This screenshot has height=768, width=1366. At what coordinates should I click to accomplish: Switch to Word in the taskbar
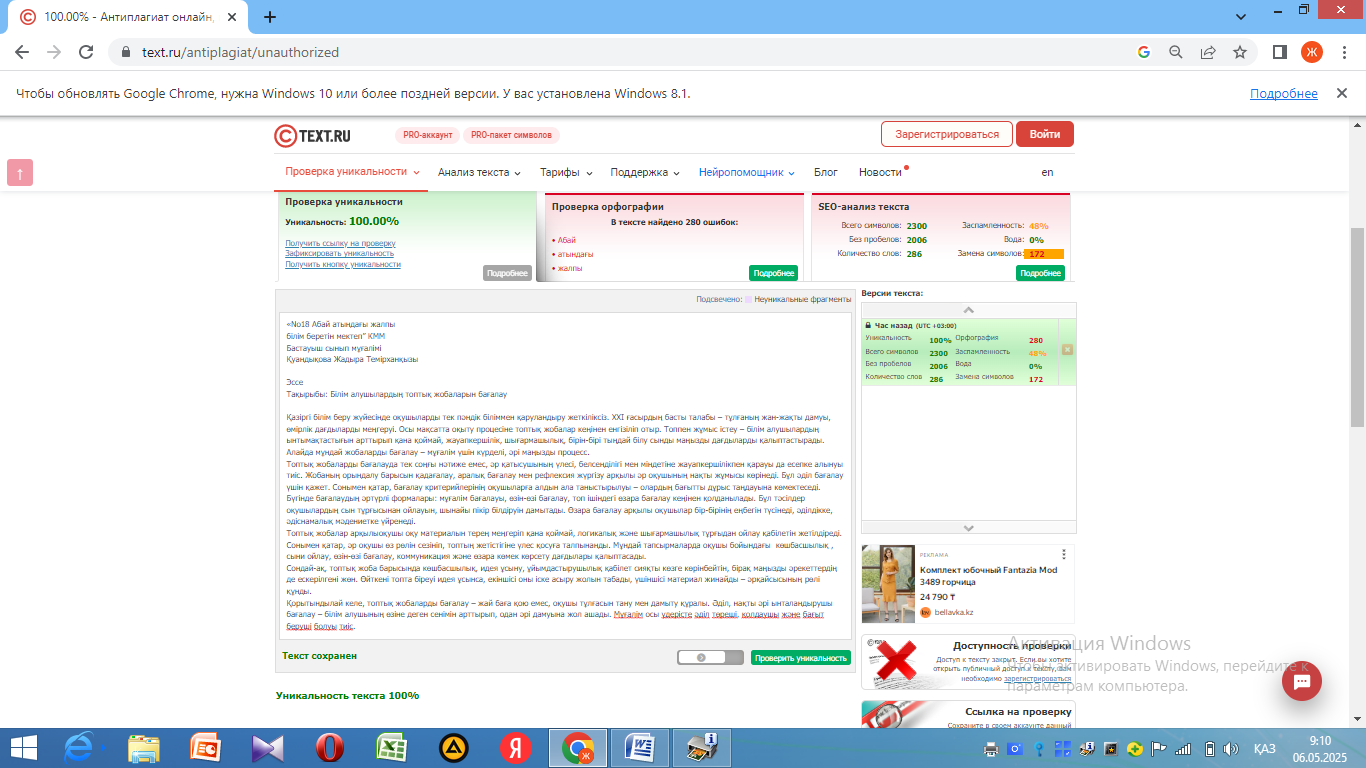click(x=639, y=748)
